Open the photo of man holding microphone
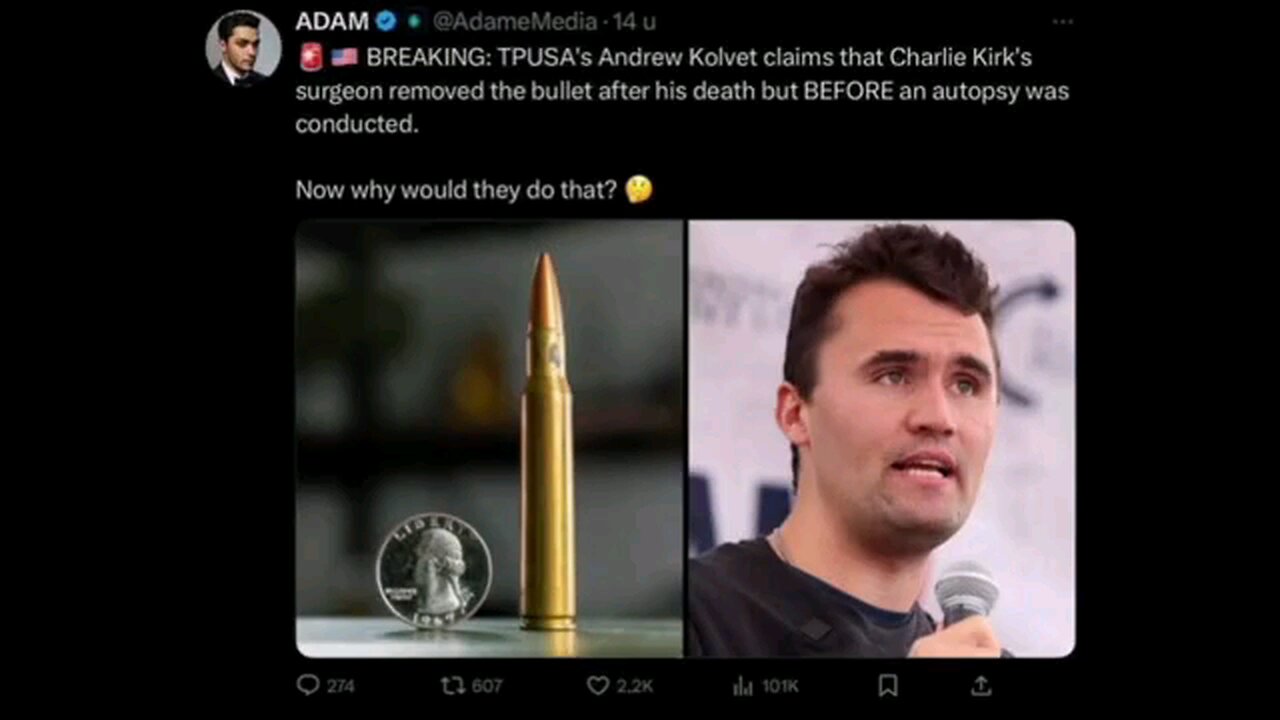The image size is (1280, 720). (x=881, y=438)
